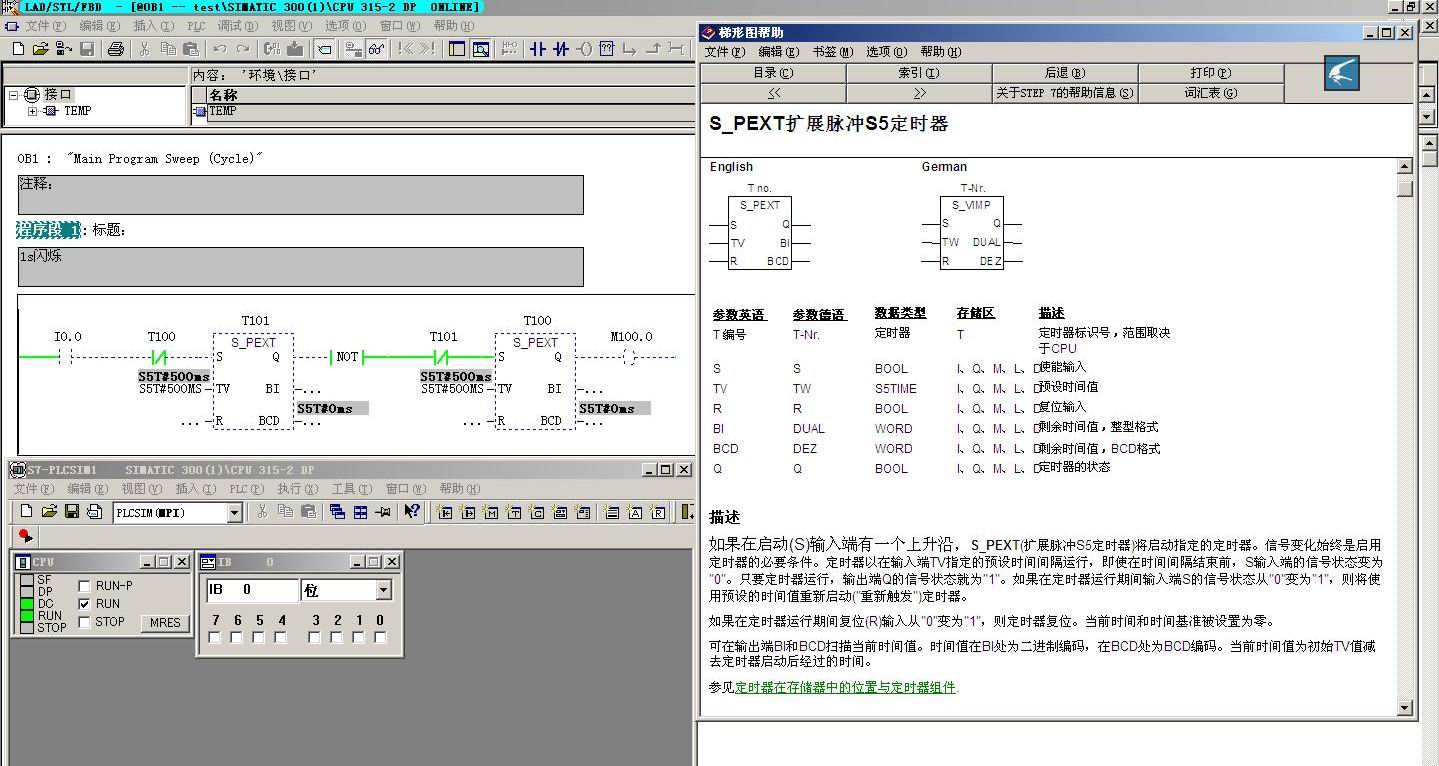Expand the TEMP tree node
Screen dimensions: 1439x766
pyautogui.click(x=32, y=111)
